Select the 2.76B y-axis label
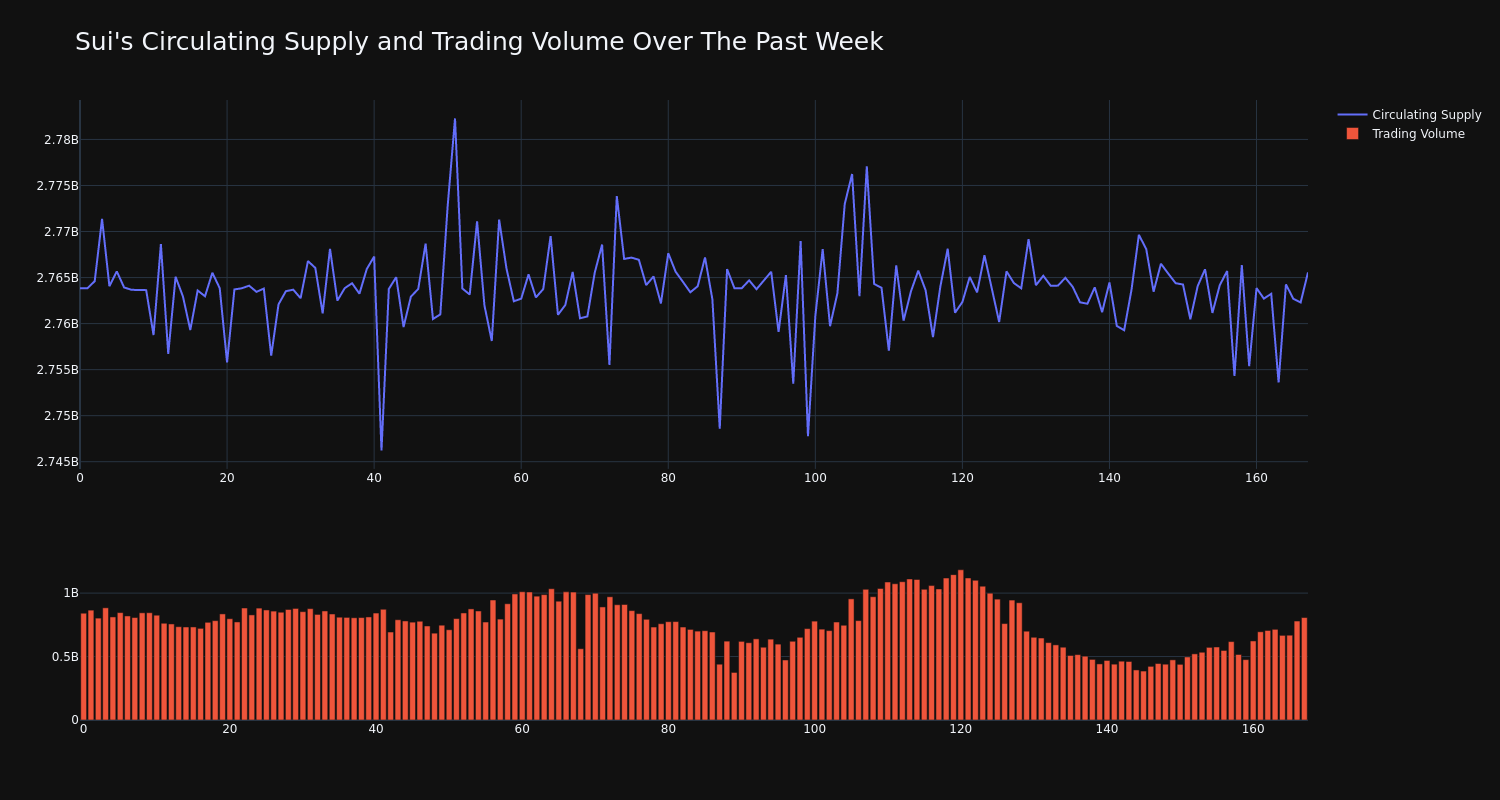 coord(61,324)
